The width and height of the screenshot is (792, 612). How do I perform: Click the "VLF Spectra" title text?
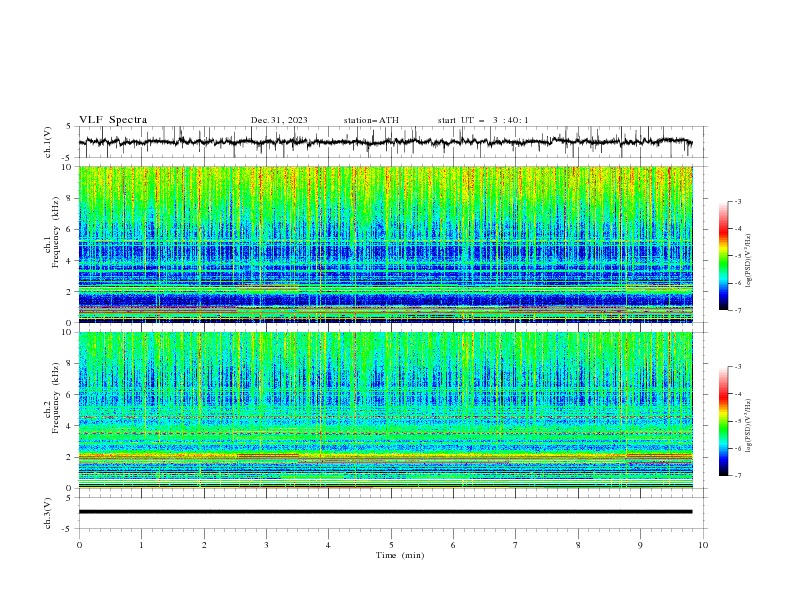coord(113,120)
